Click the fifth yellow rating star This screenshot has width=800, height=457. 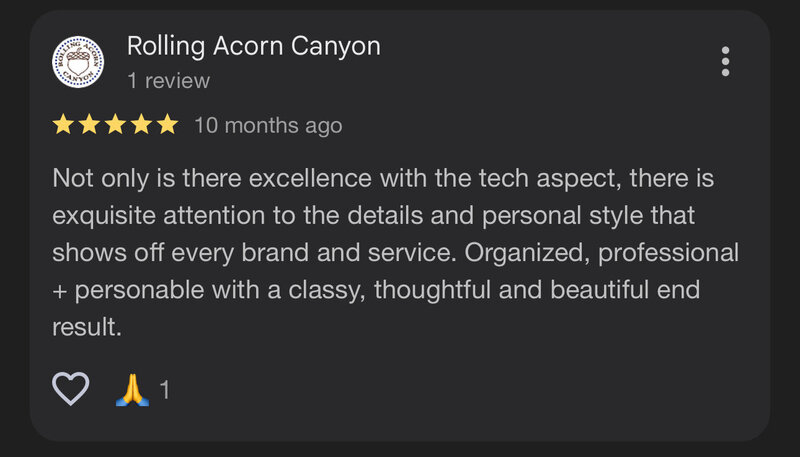coord(167,124)
